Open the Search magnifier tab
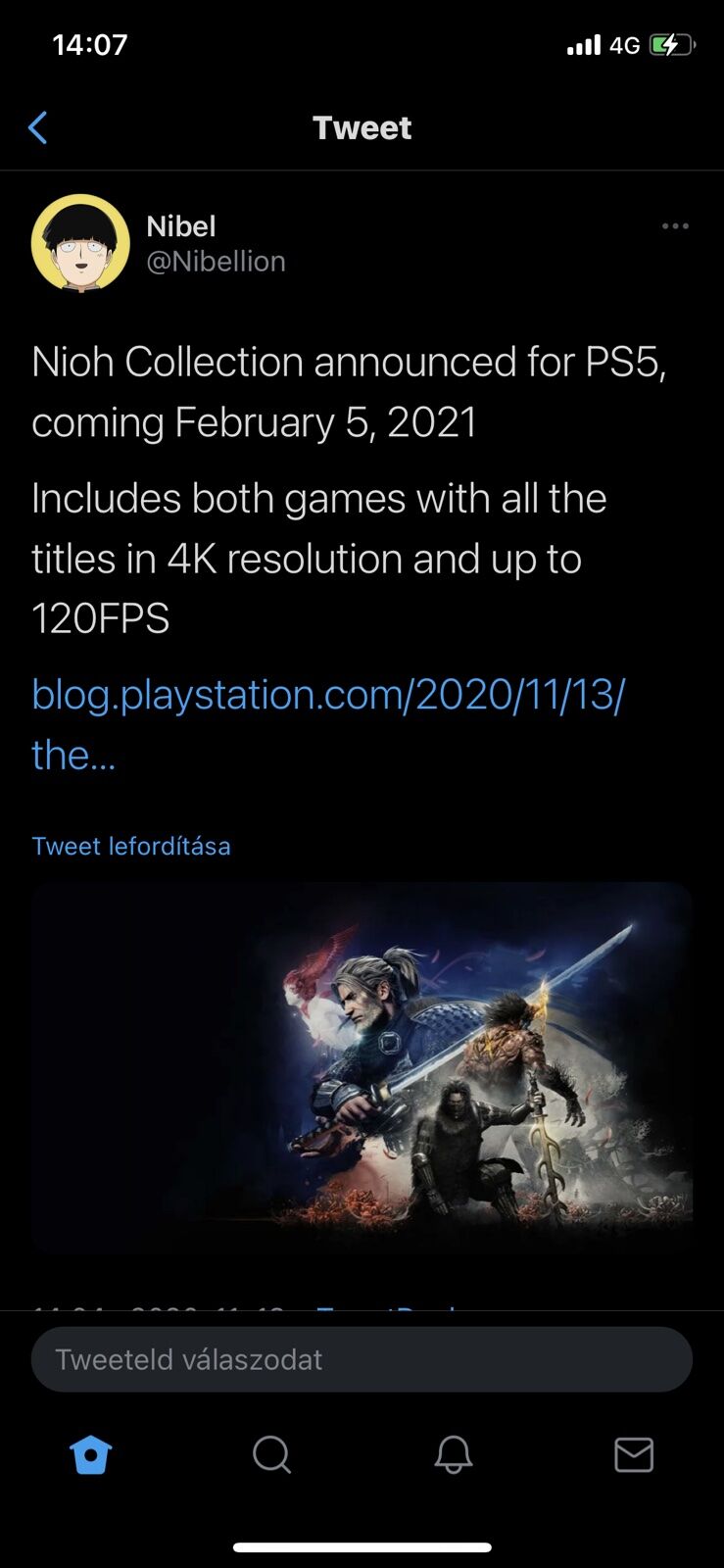This screenshot has height=1568, width=724. pyautogui.click(x=271, y=1455)
